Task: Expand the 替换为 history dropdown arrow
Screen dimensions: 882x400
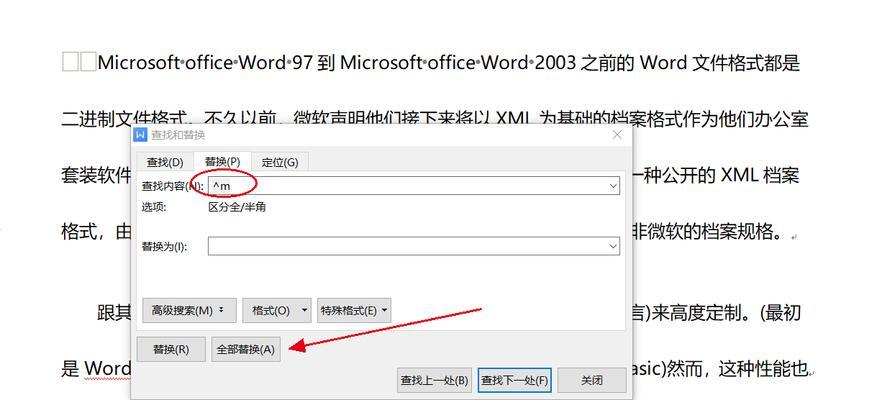Action: tap(614, 246)
